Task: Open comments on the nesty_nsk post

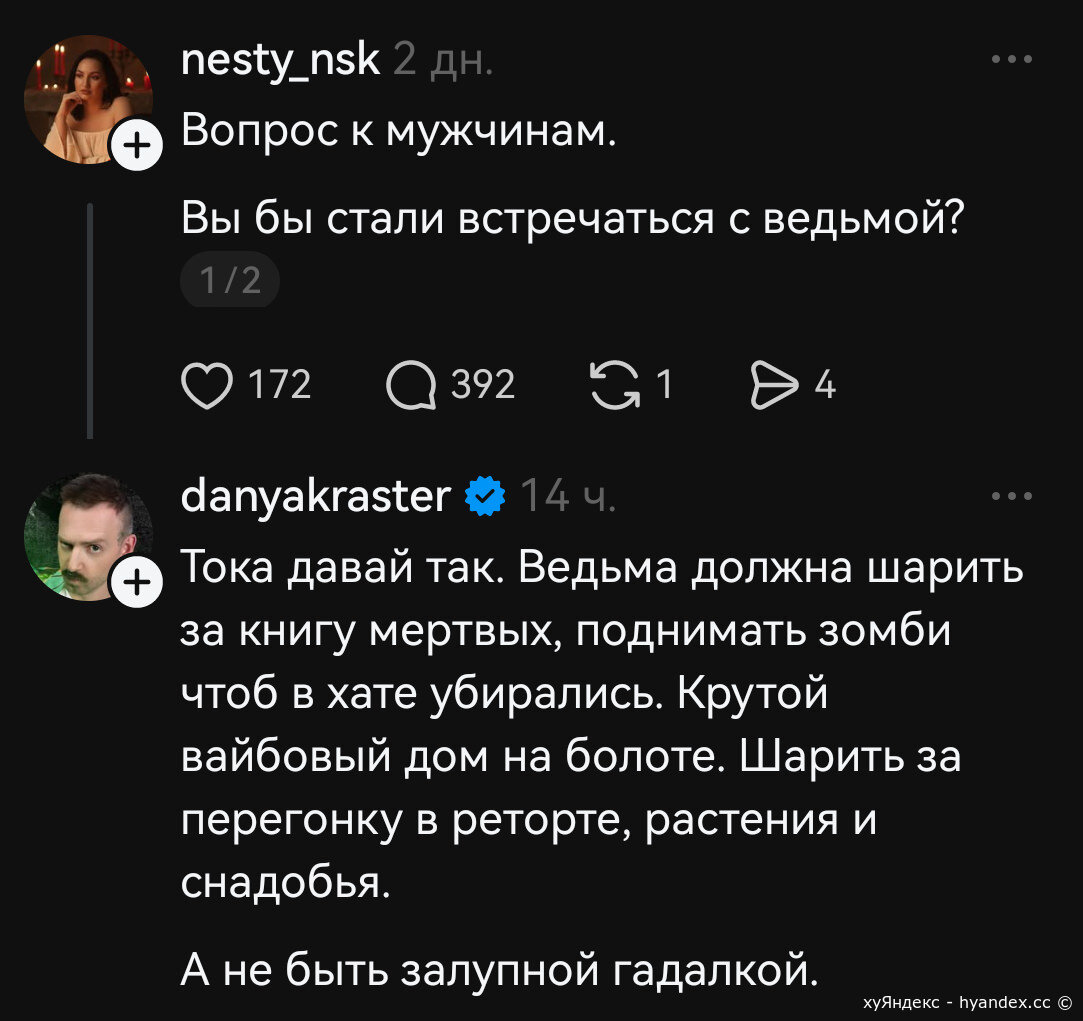Action: [x=411, y=385]
